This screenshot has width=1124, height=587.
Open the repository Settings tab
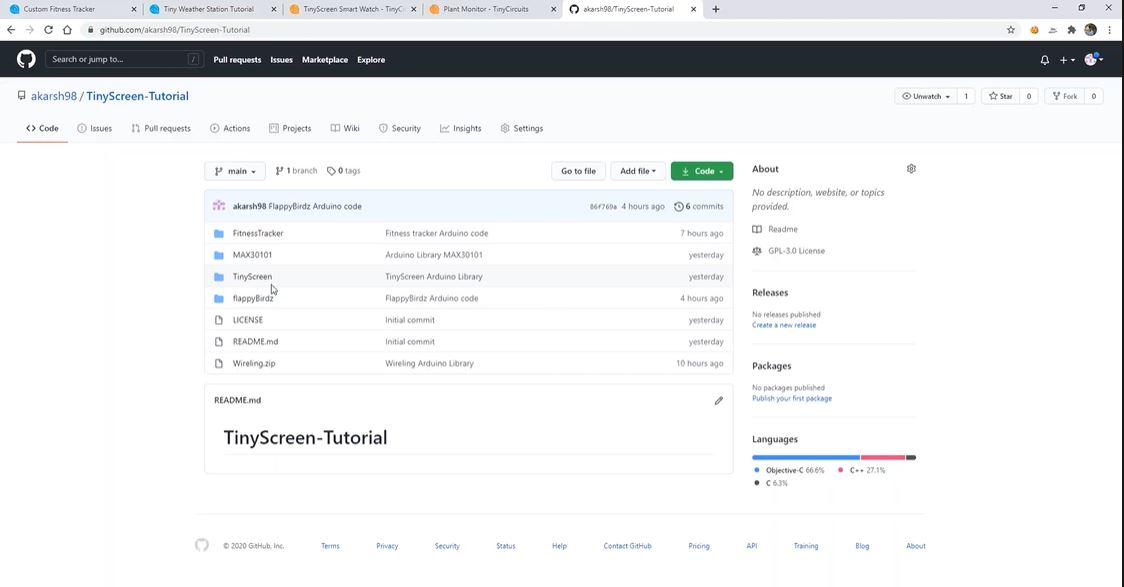pyautogui.click(x=522, y=128)
